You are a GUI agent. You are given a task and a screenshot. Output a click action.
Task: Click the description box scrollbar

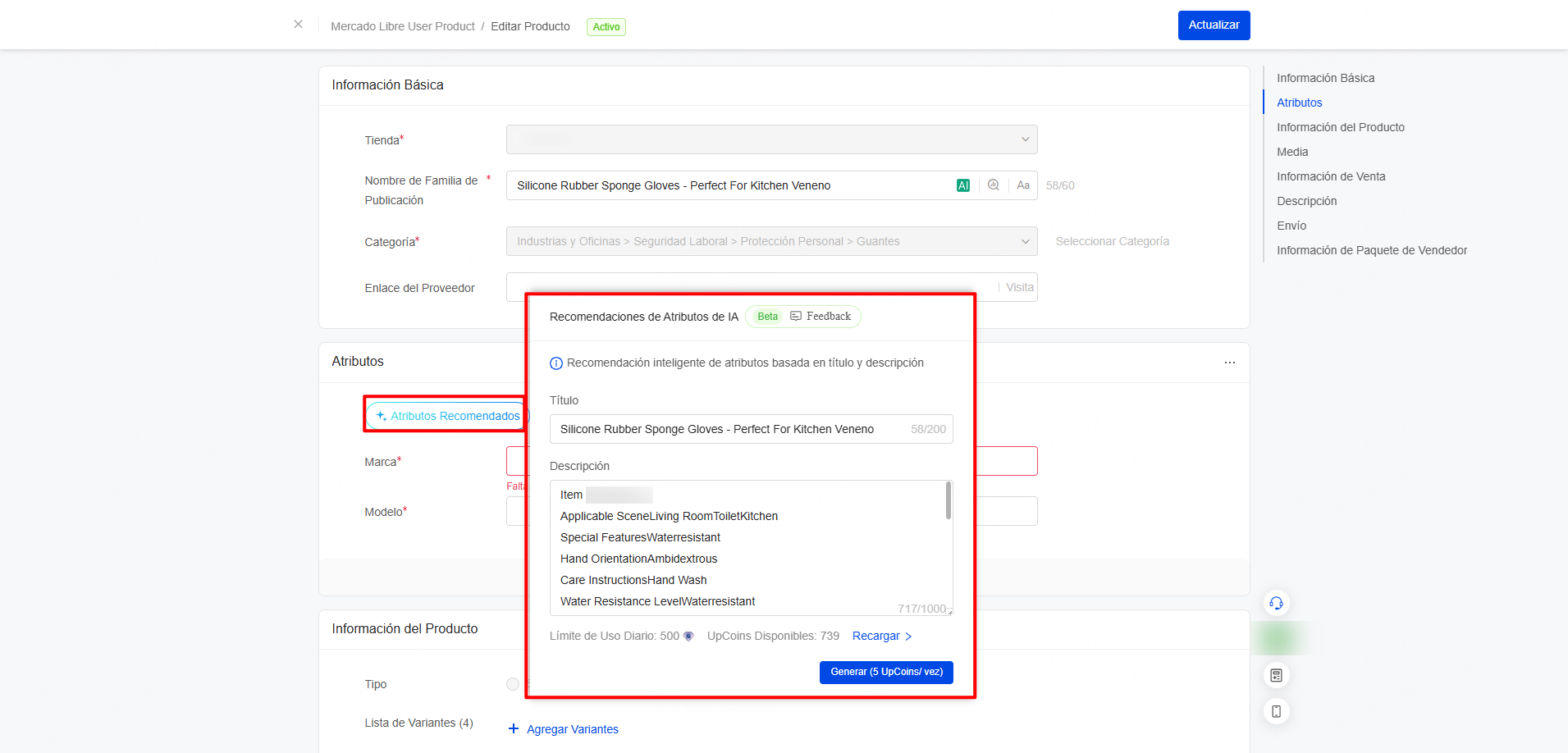(949, 501)
